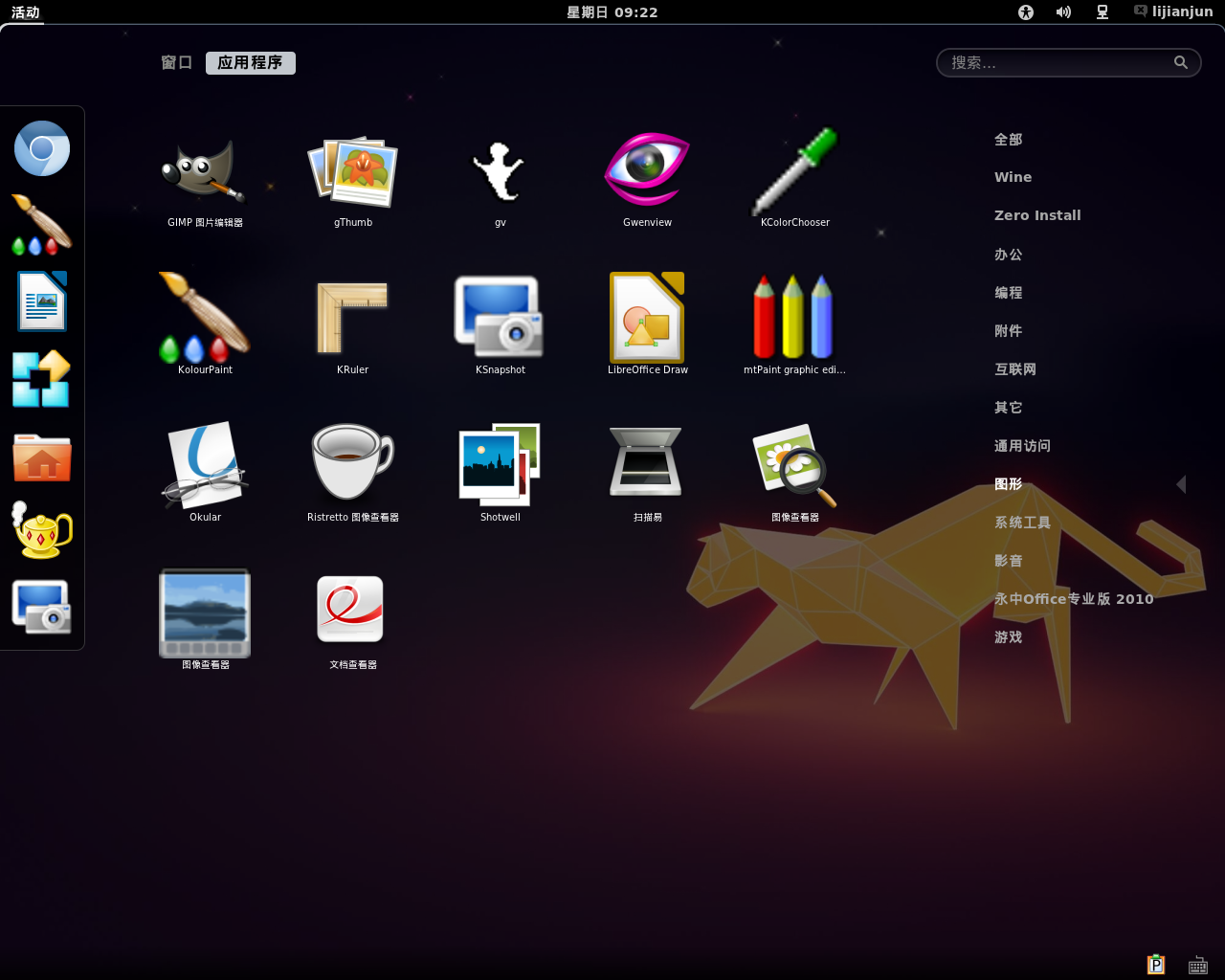
Task: Show the 编程 programming category
Action: pyautogui.click(x=1009, y=292)
